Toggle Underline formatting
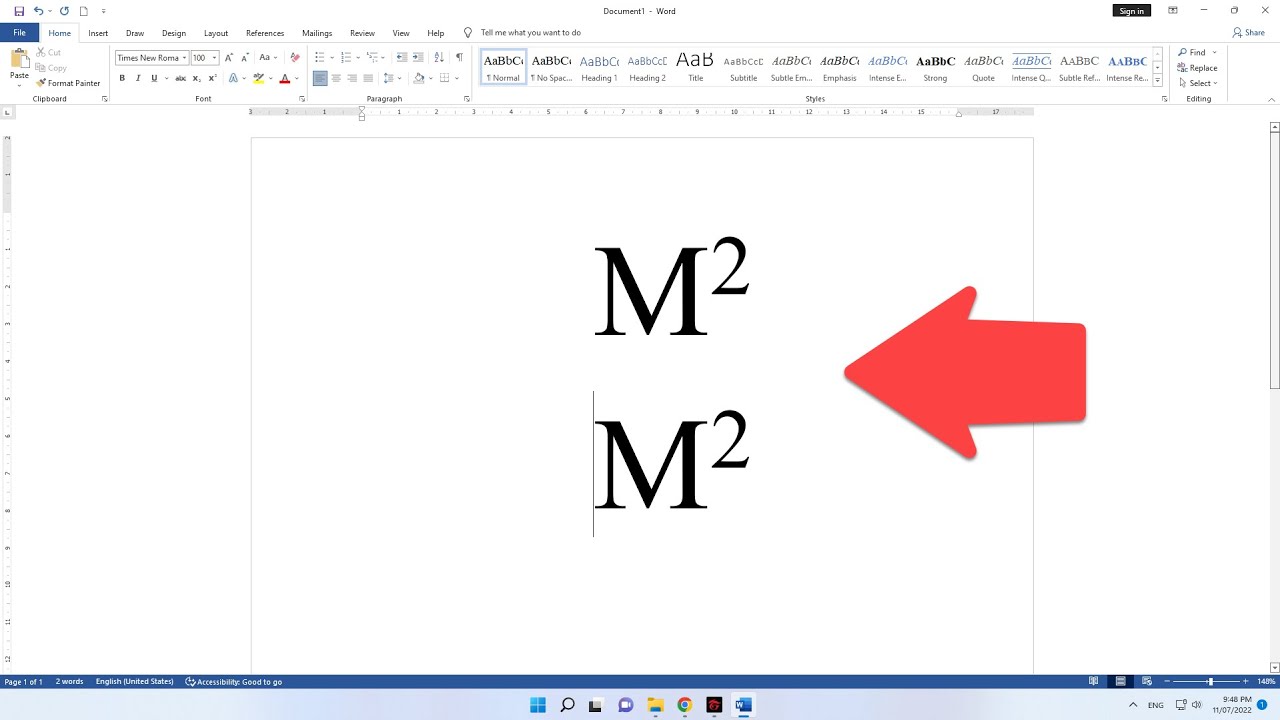The width and height of the screenshot is (1280, 720). point(154,78)
